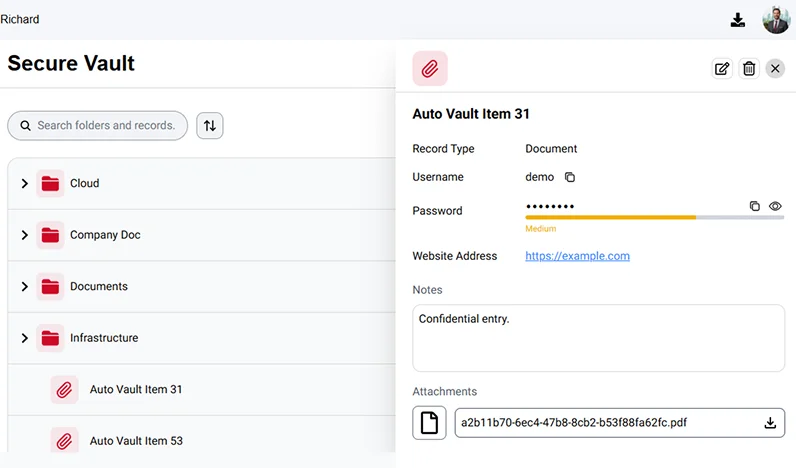This screenshot has height=468, width=796.
Task: Click the search folders and records field
Action: [x=105, y=126]
